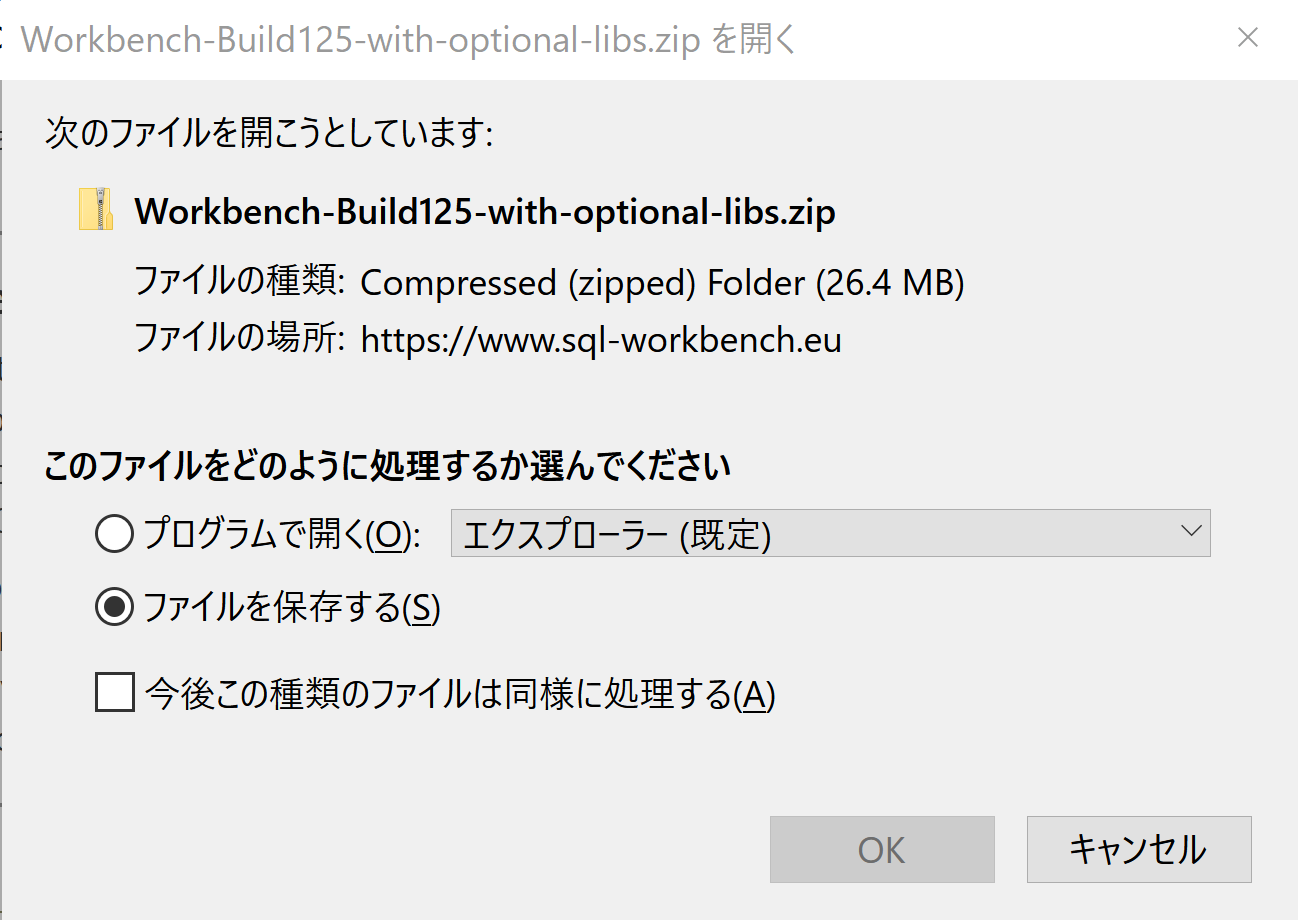Enable 今後この種類のファイルは同様に処理する checkbox
This screenshot has width=1298, height=920.
(x=115, y=692)
